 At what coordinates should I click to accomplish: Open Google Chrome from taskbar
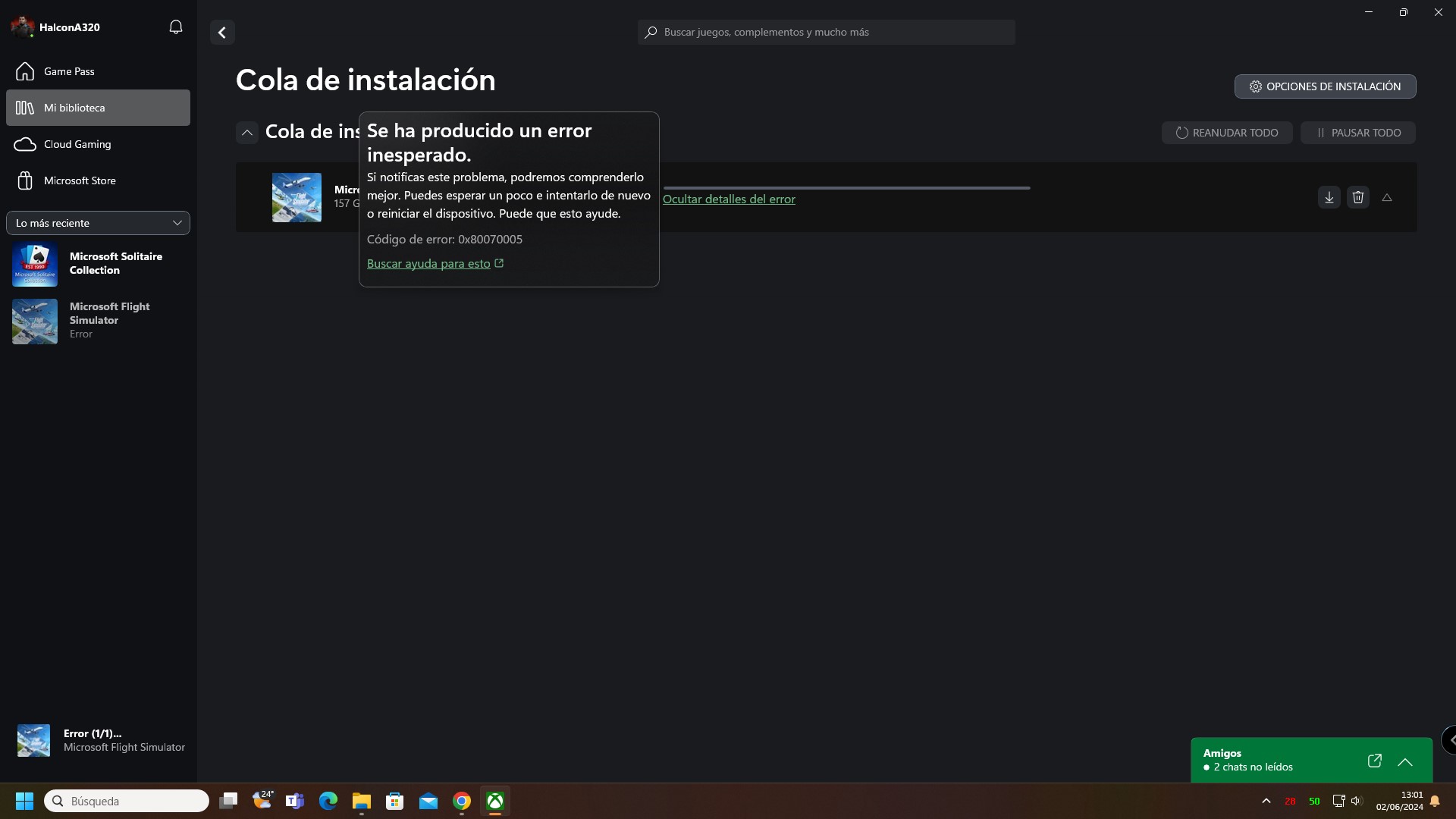(462, 801)
